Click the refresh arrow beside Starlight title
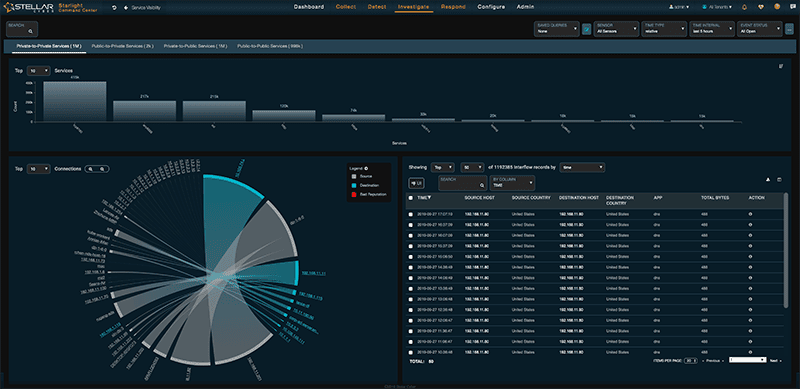800x389 pixels. click(114, 7)
